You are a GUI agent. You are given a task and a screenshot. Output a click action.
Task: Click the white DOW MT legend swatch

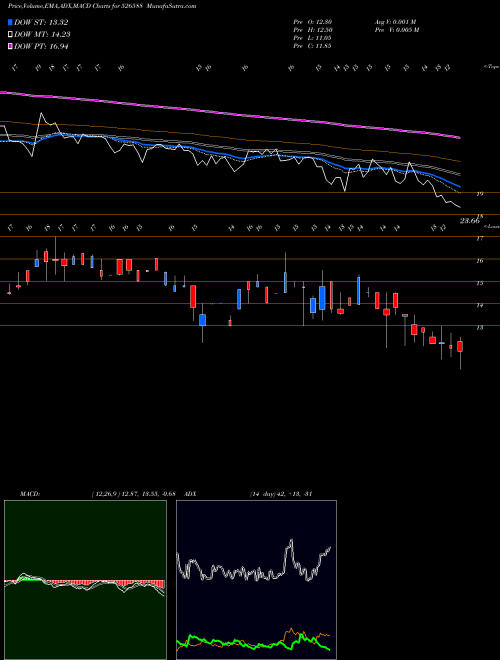point(10,35)
